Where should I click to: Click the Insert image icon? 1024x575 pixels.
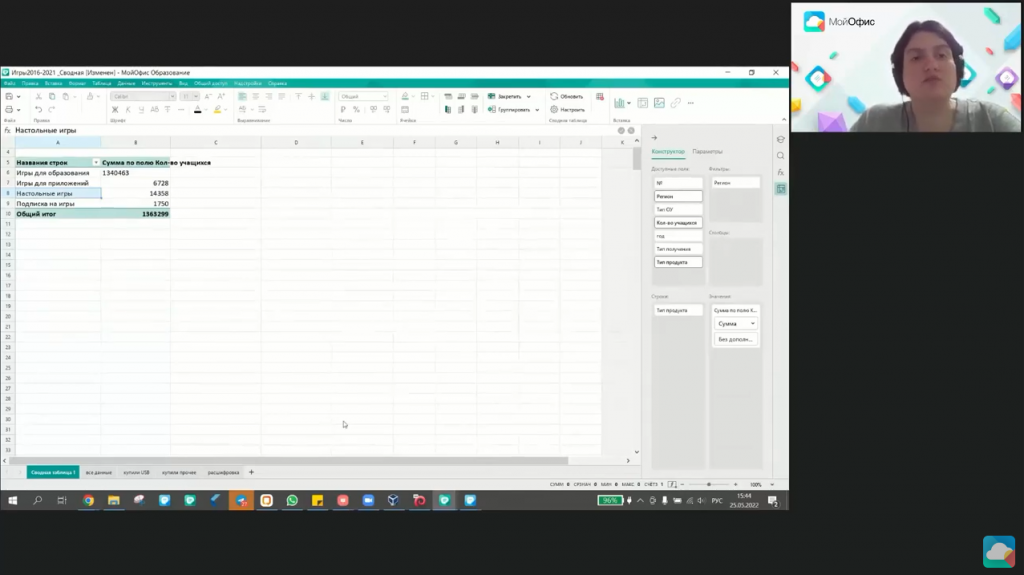(x=659, y=103)
